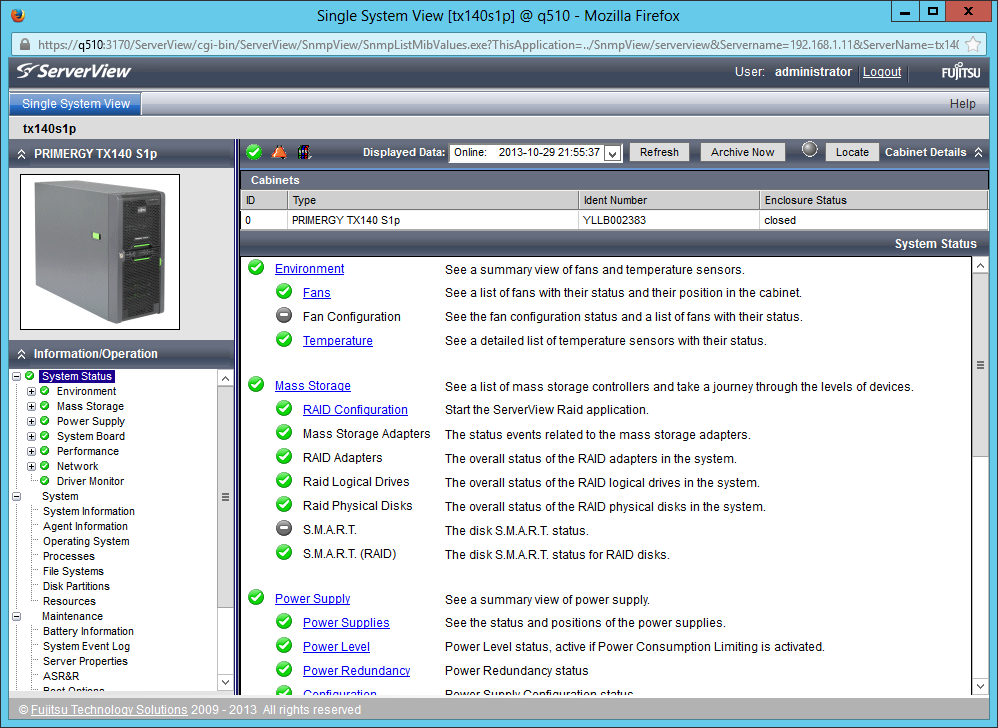Click the green icon beside RAID Adapters
Image resolution: width=998 pixels, height=728 pixels.
click(284, 457)
